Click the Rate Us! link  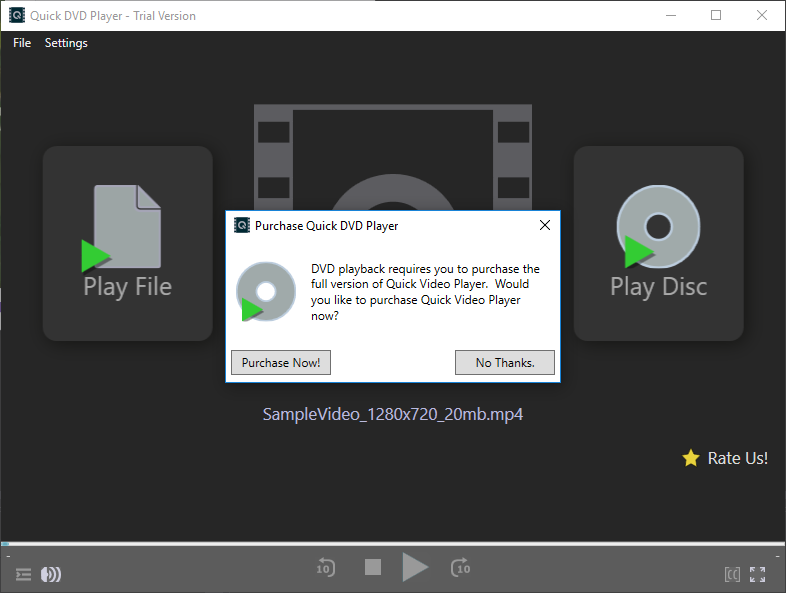click(737, 458)
